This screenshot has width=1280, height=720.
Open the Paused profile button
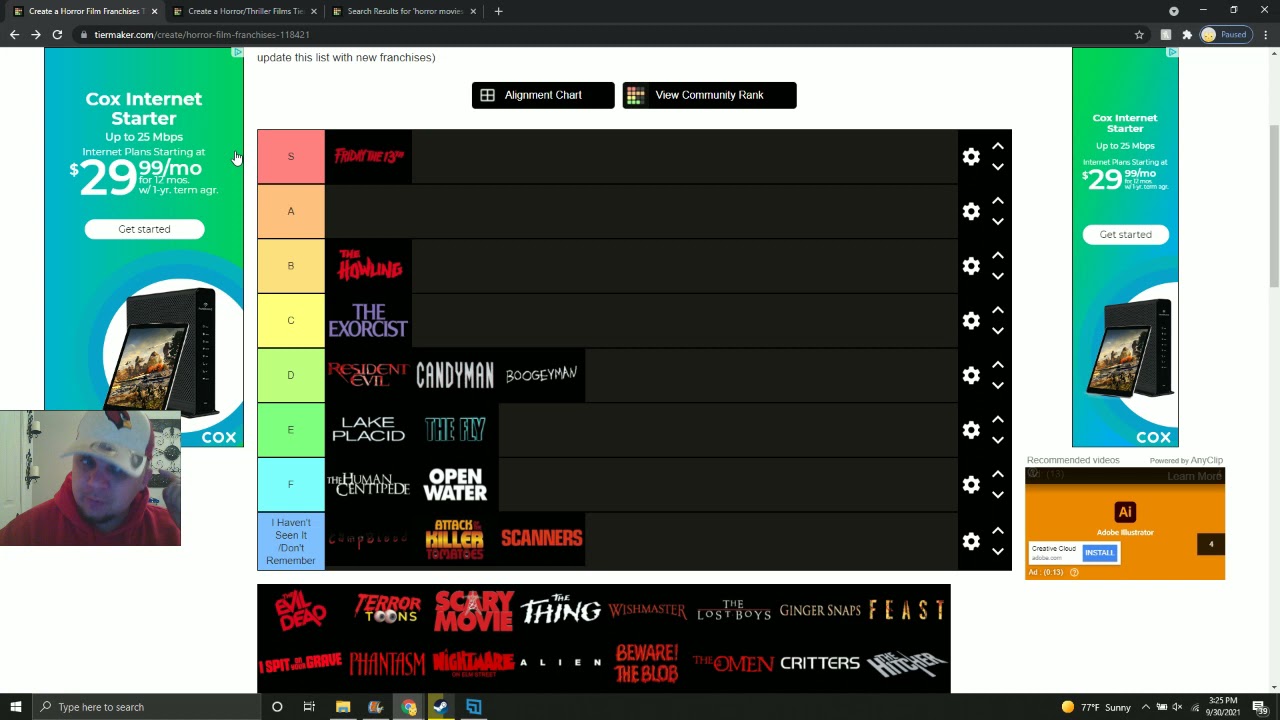(x=1225, y=34)
